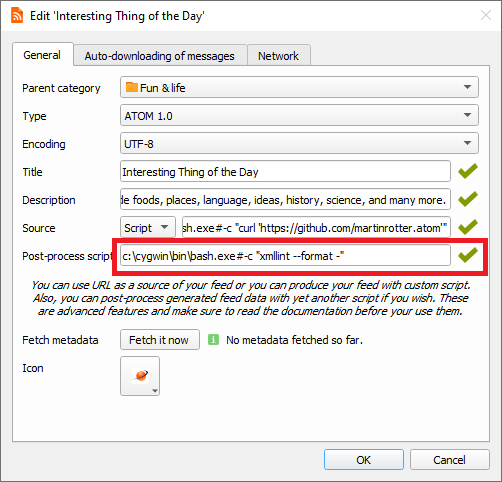Open the Source Script type dropdown
The image size is (502, 482).
coord(148,227)
